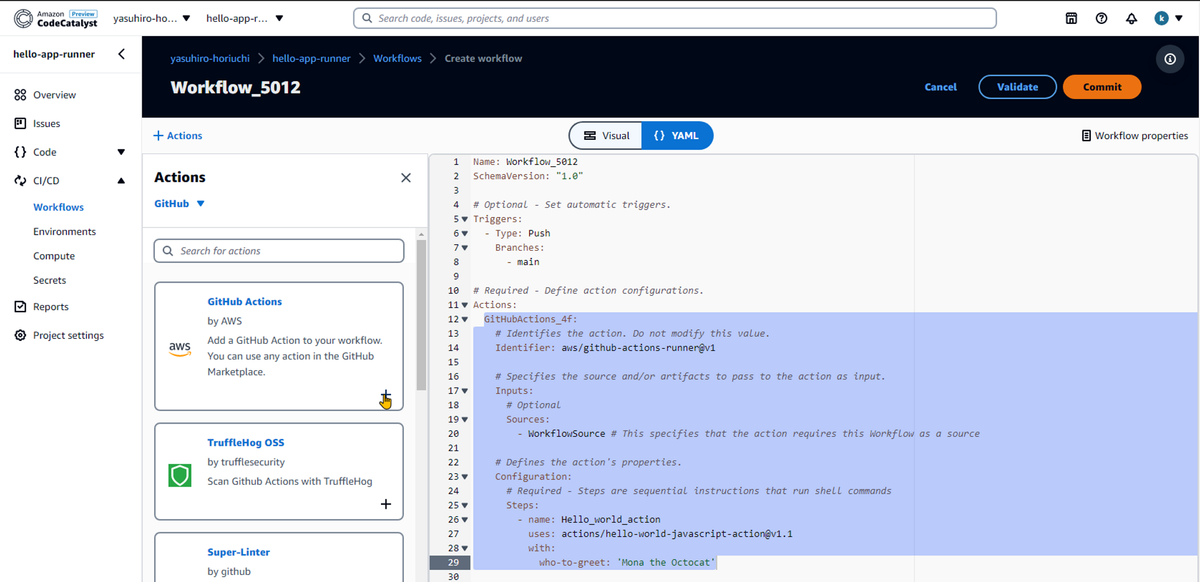Collapse the CI/CD section in sidebar
This screenshot has width=1200, height=582.
[121, 182]
